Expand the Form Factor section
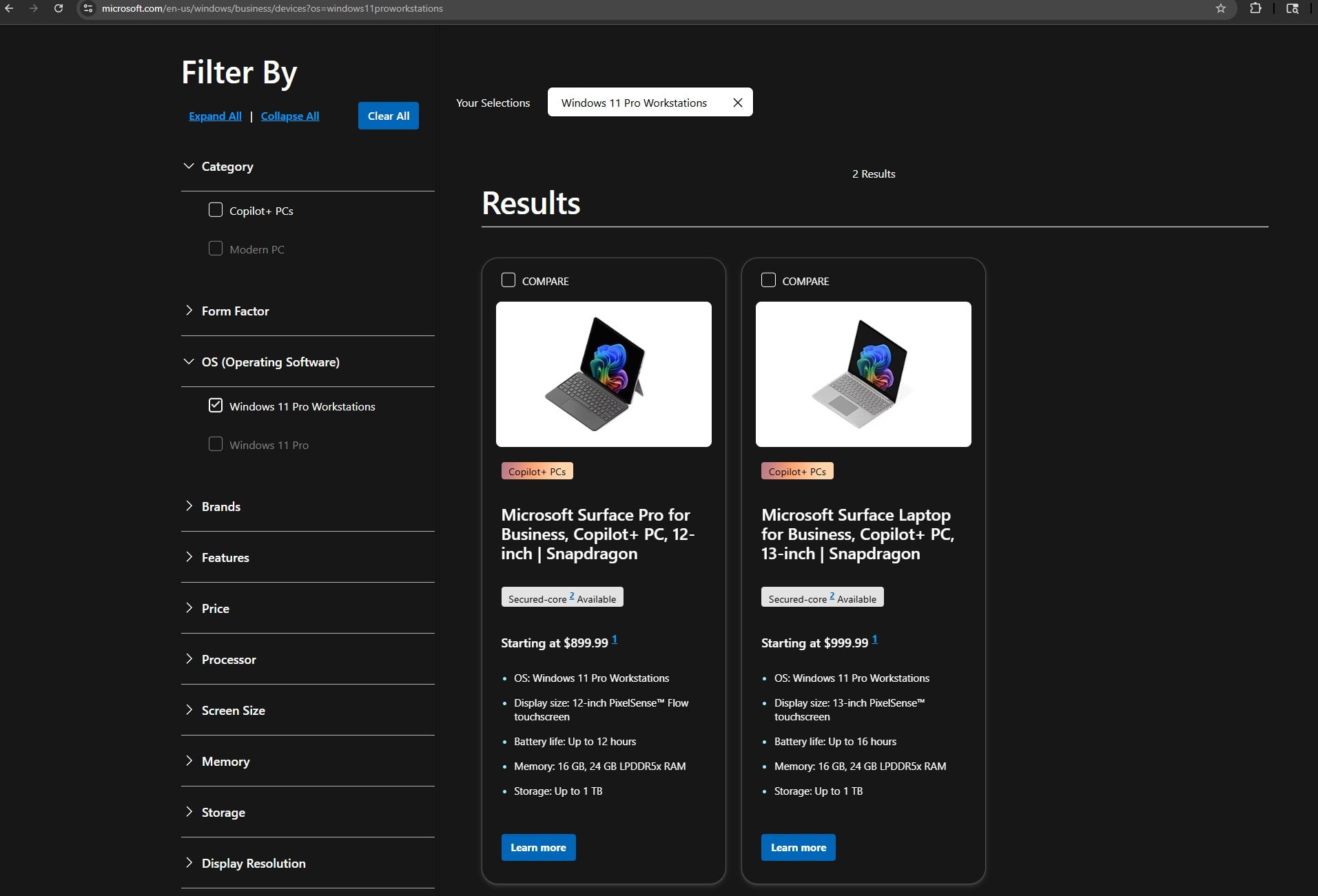The height and width of the screenshot is (896, 1318). coord(189,311)
